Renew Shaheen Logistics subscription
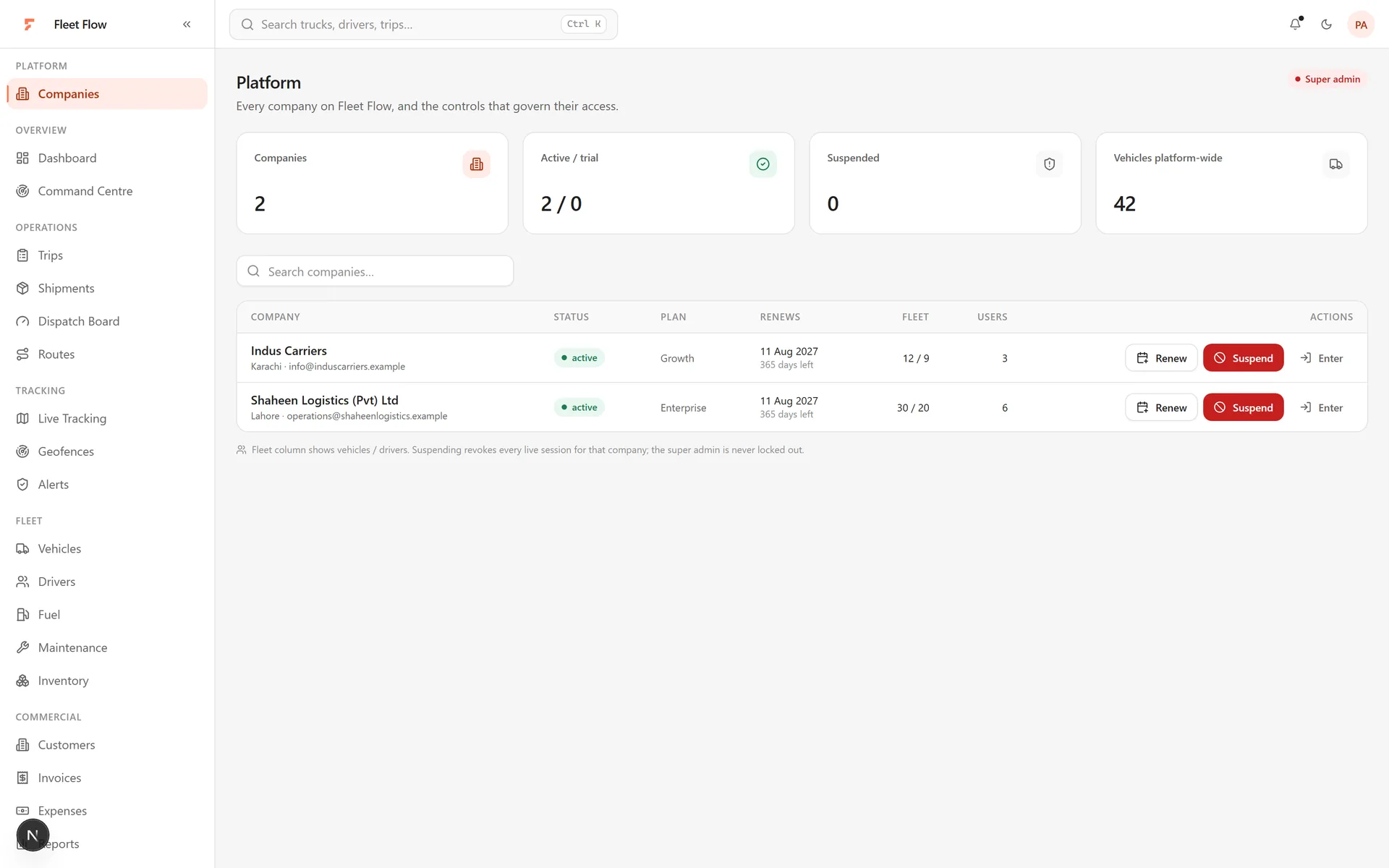The width and height of the screenshot is (1389, 868). click(x=1161, y=407)
